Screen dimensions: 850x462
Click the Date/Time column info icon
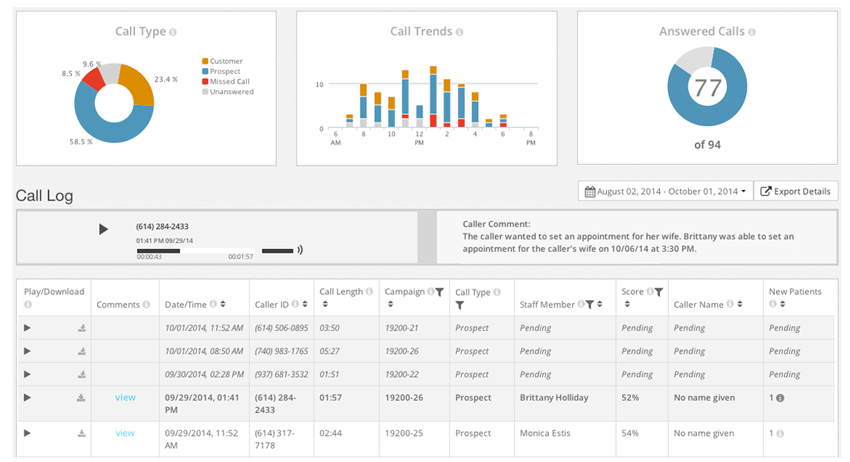213,304
